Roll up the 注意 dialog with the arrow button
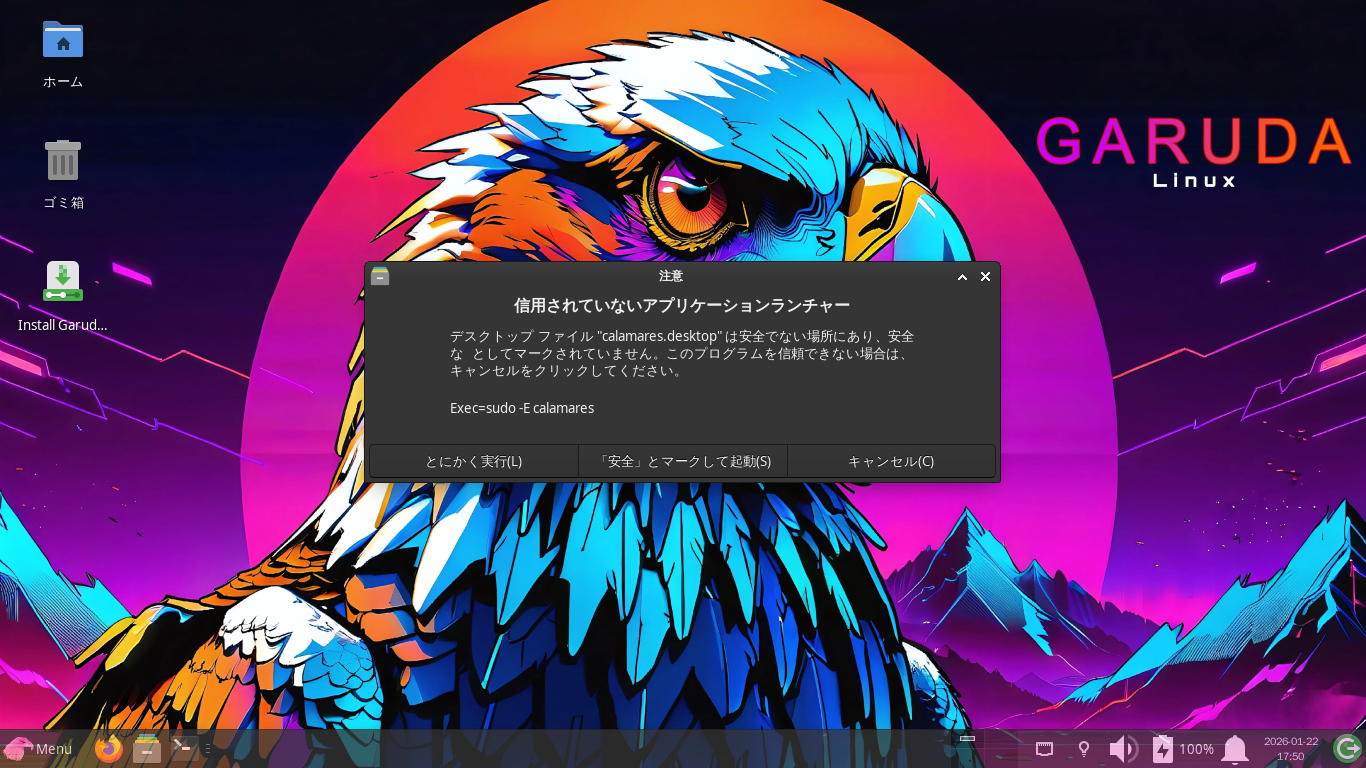The height and width of the screenshot is (768, 1366). [x=962, y=277]
